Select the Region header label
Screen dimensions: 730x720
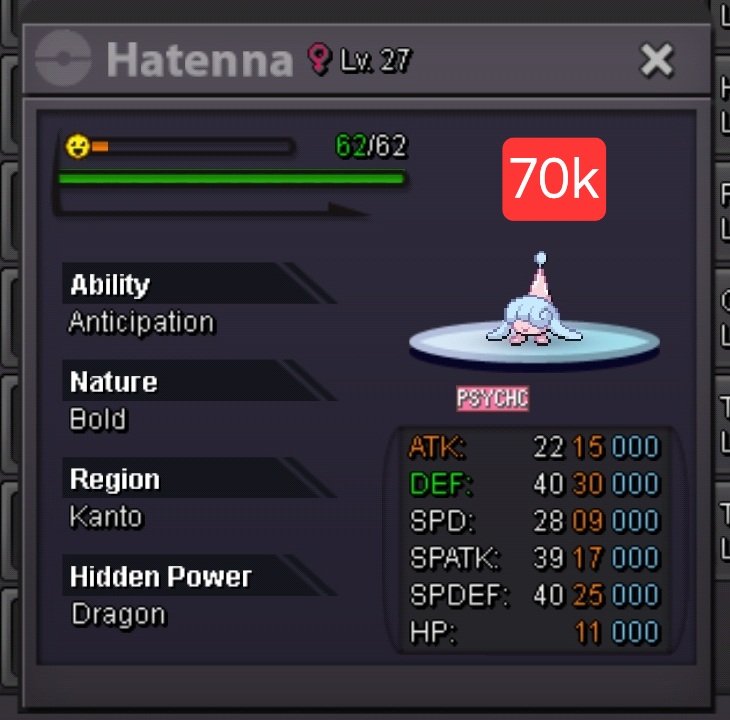point(115,478)
